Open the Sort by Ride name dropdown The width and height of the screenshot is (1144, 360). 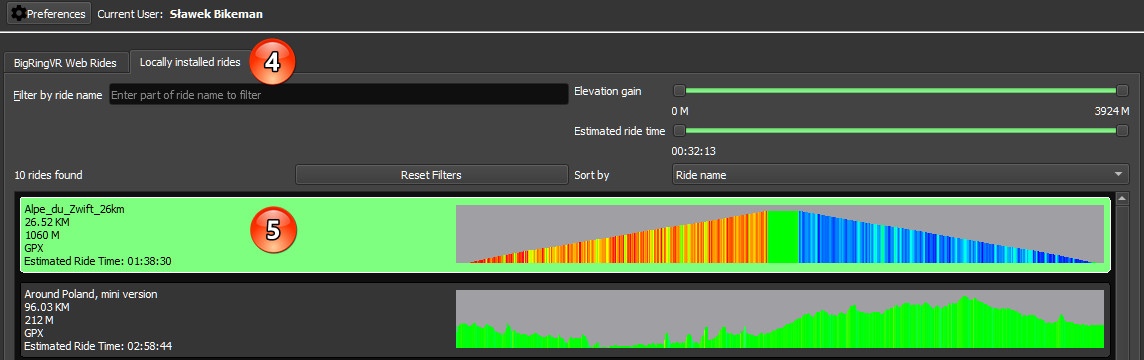point(900,175)
